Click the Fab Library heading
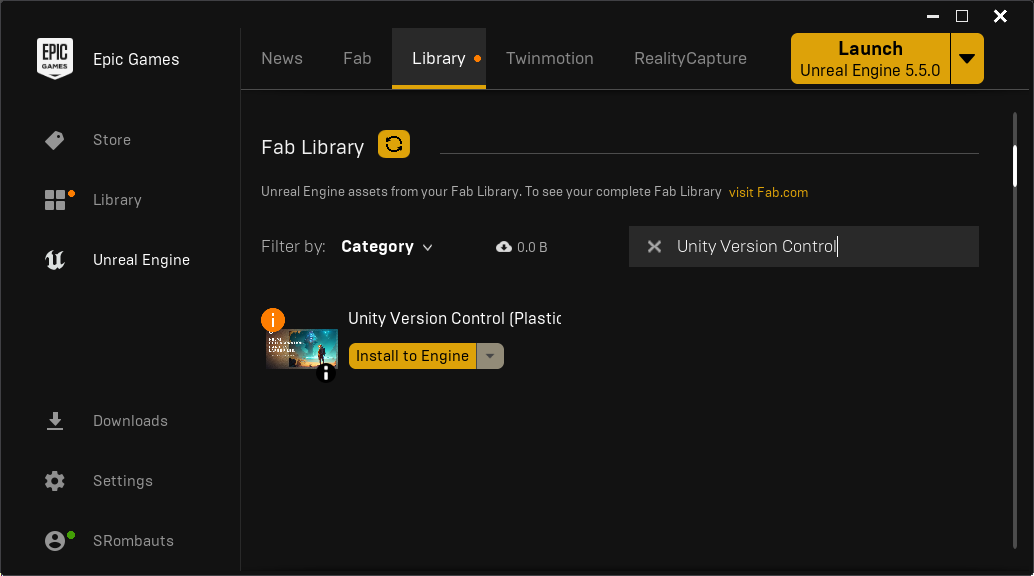The image size is (1034, 576). 313,147
